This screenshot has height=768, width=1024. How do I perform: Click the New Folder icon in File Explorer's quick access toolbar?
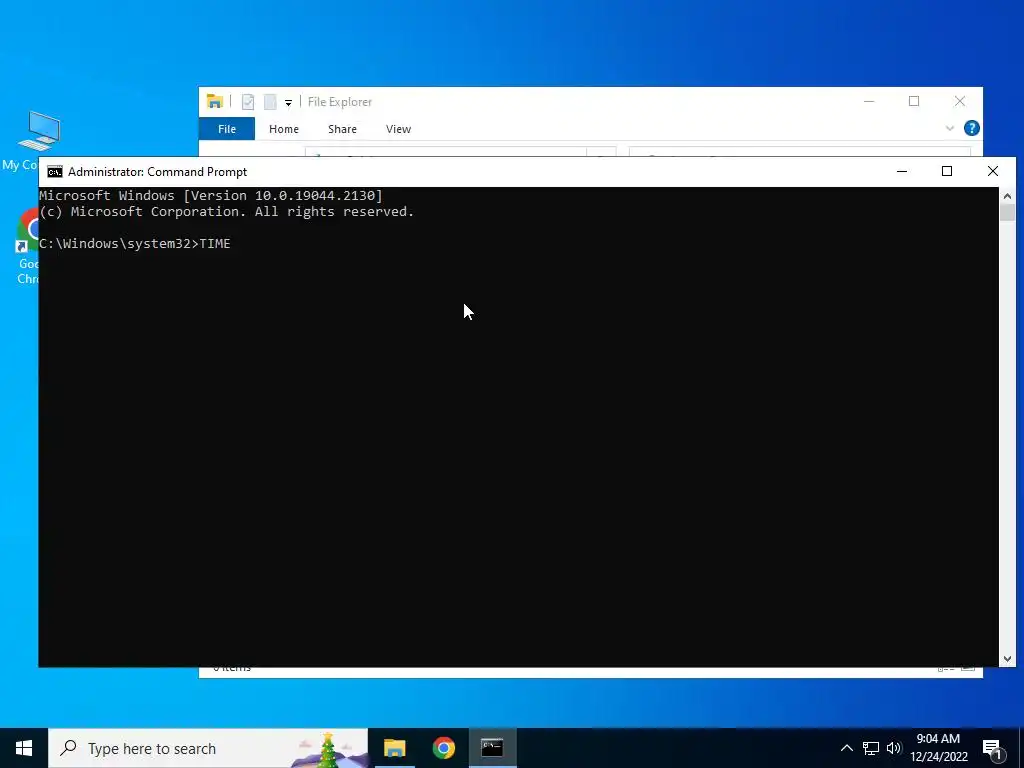click(270, 102)
